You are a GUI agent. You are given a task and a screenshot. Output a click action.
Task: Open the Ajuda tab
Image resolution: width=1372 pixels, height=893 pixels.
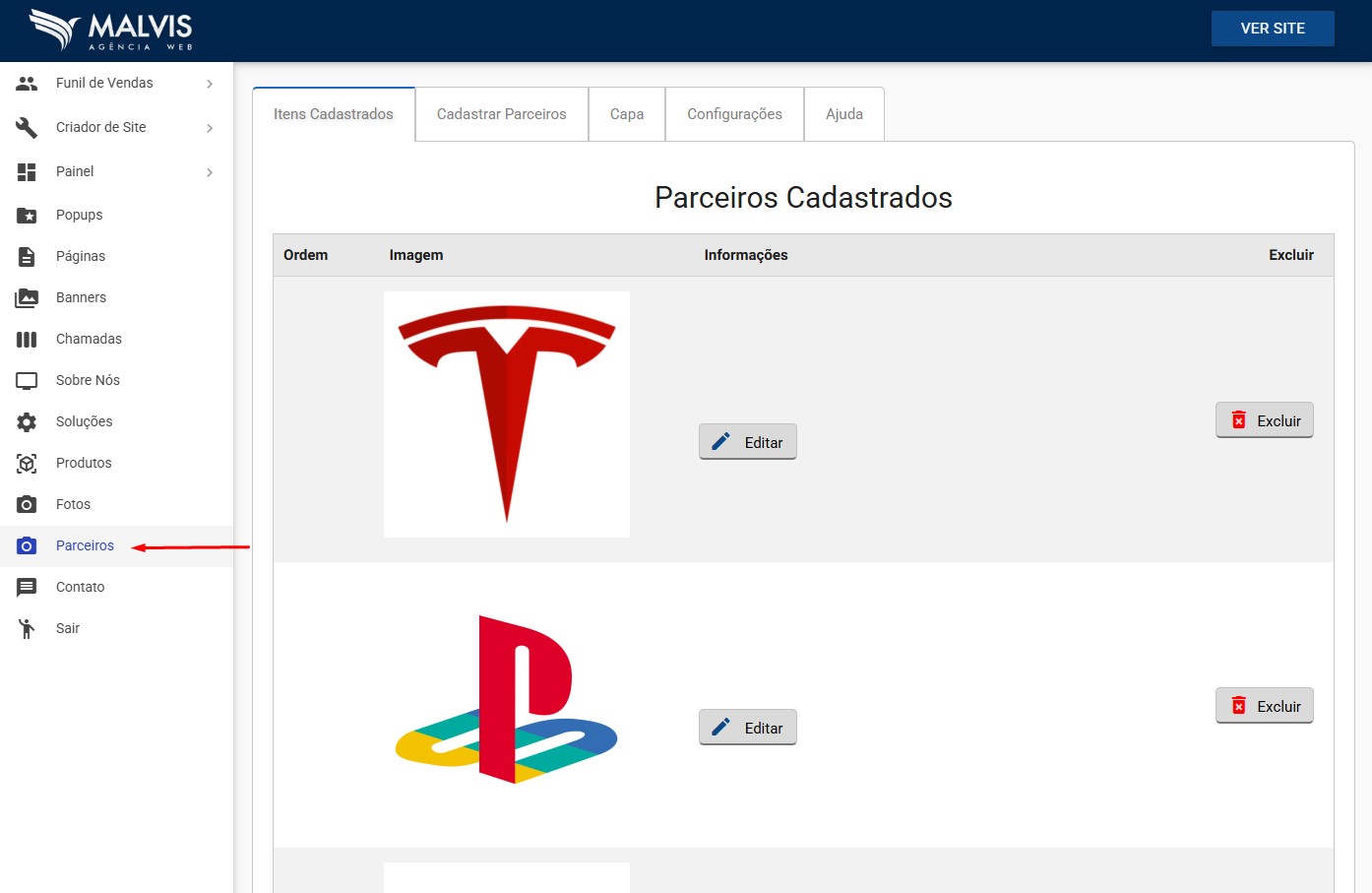(844, 114)
